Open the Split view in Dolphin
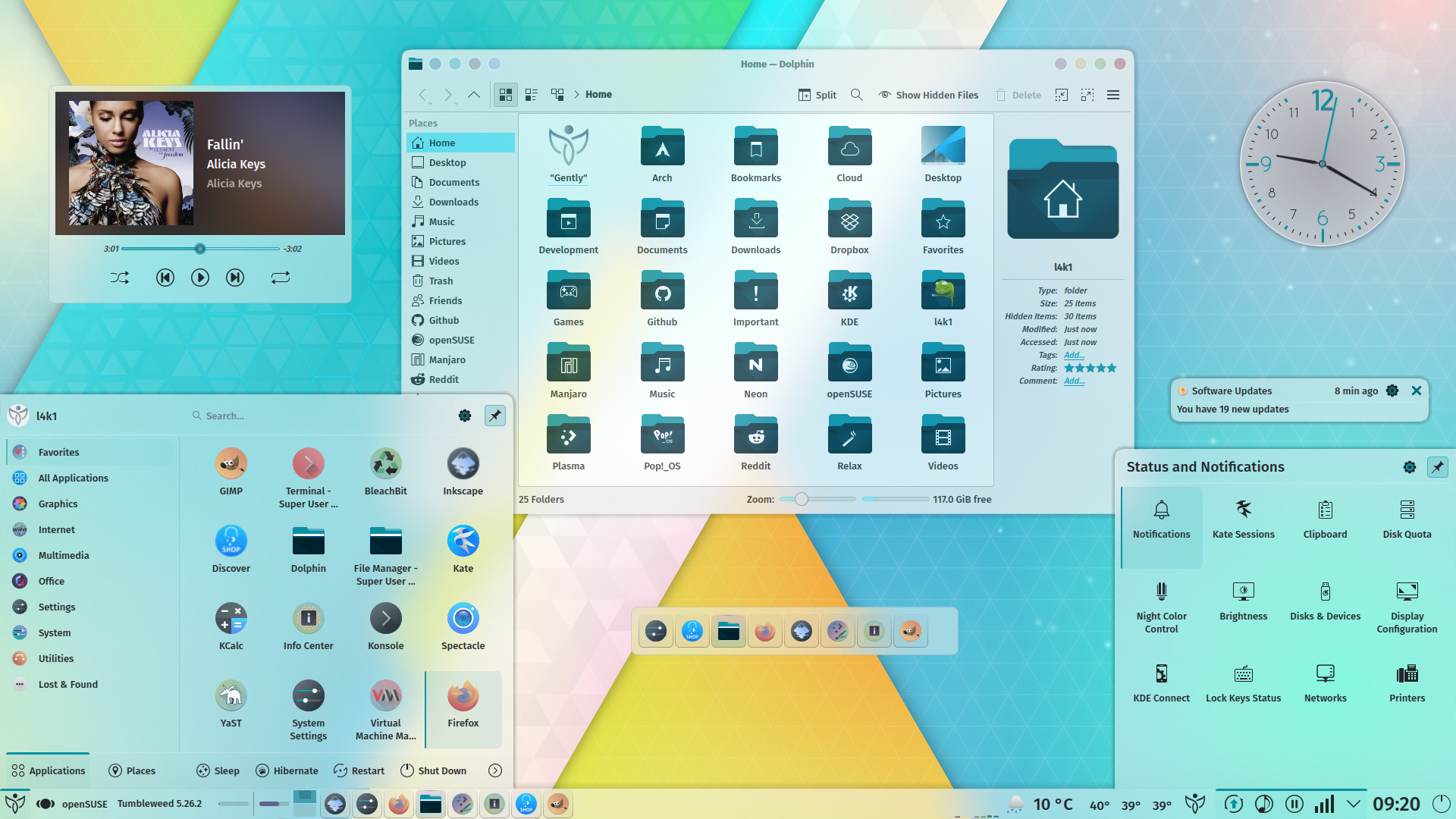This screenshot has width=1456, height=819. (817, 95)
